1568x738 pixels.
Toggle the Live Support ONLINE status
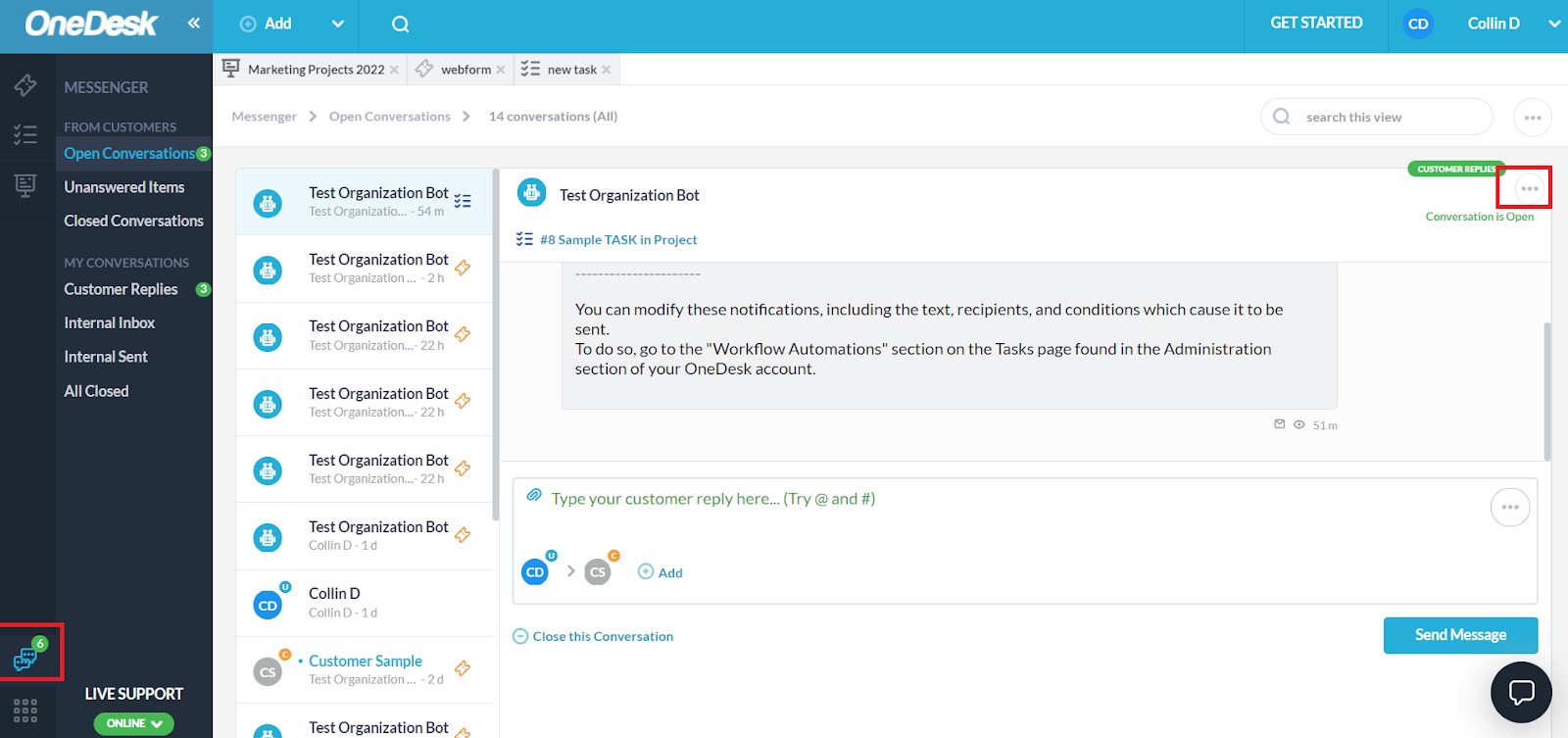pos(134,723)
